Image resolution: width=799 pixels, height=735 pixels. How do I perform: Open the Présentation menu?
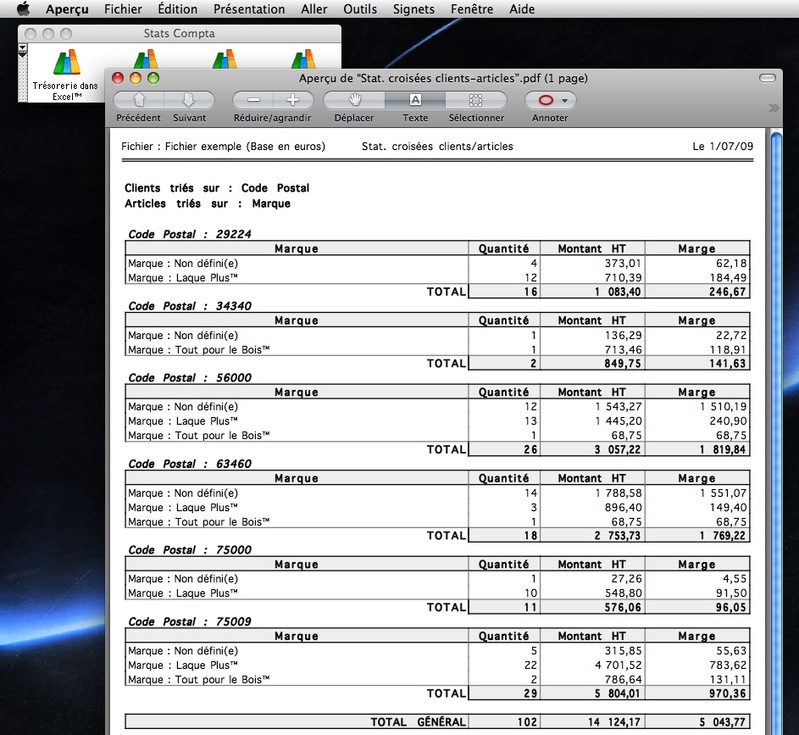point(249,9)
